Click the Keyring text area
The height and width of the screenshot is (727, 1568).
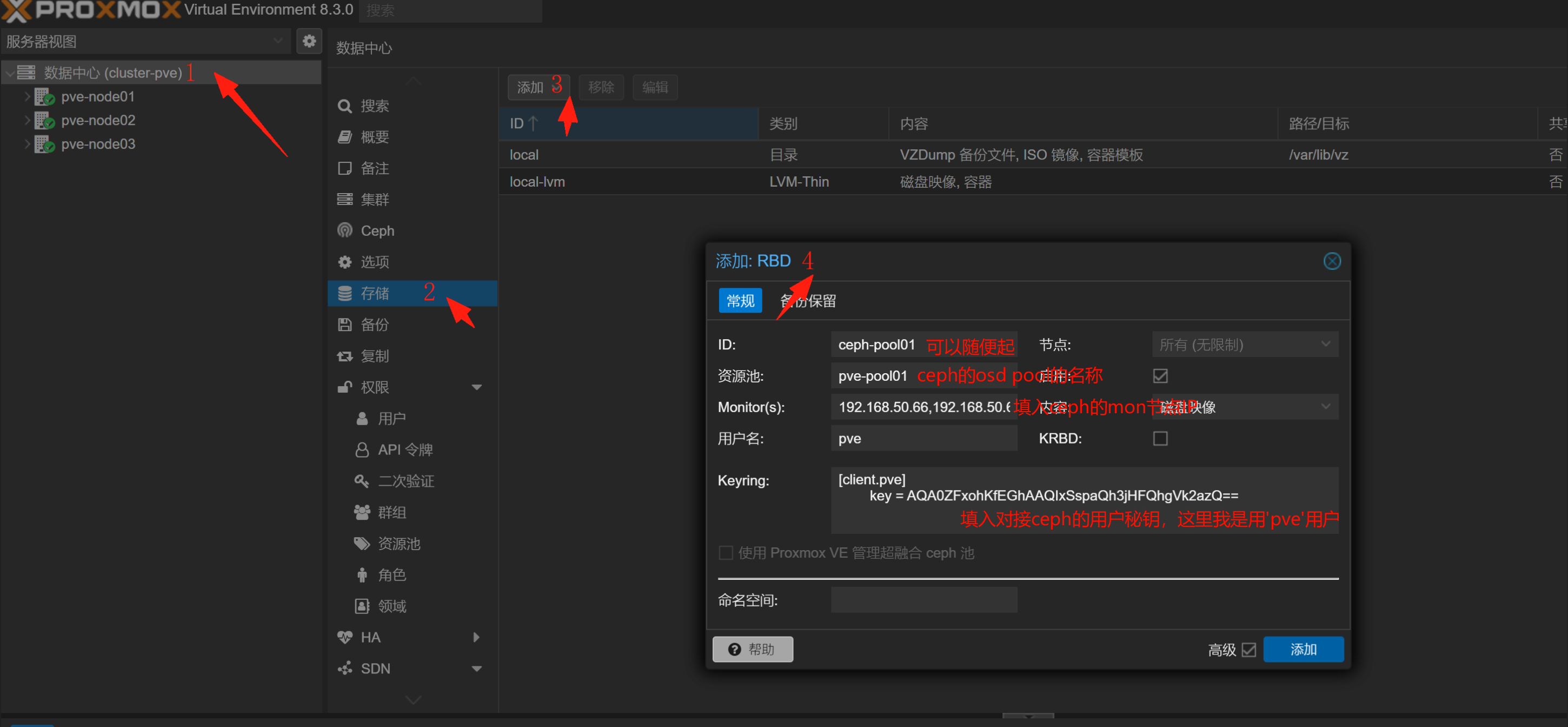coord(1085,500)
